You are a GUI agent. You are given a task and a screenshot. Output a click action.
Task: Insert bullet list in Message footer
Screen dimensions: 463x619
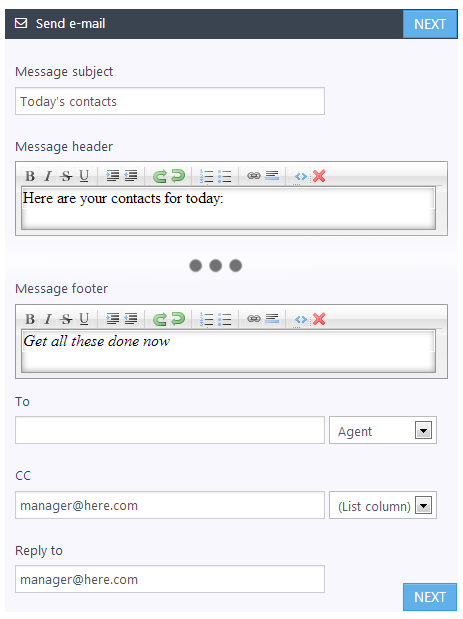click(225, 319)
